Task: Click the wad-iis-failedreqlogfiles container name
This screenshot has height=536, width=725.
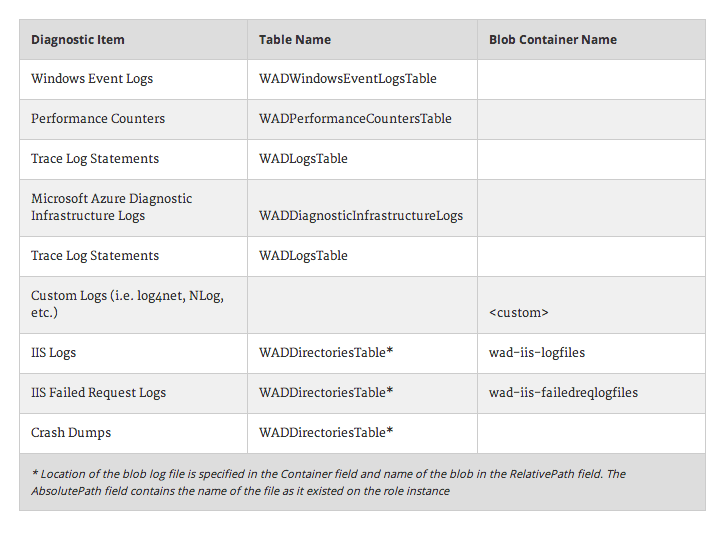Action: (x=563, y=393)
